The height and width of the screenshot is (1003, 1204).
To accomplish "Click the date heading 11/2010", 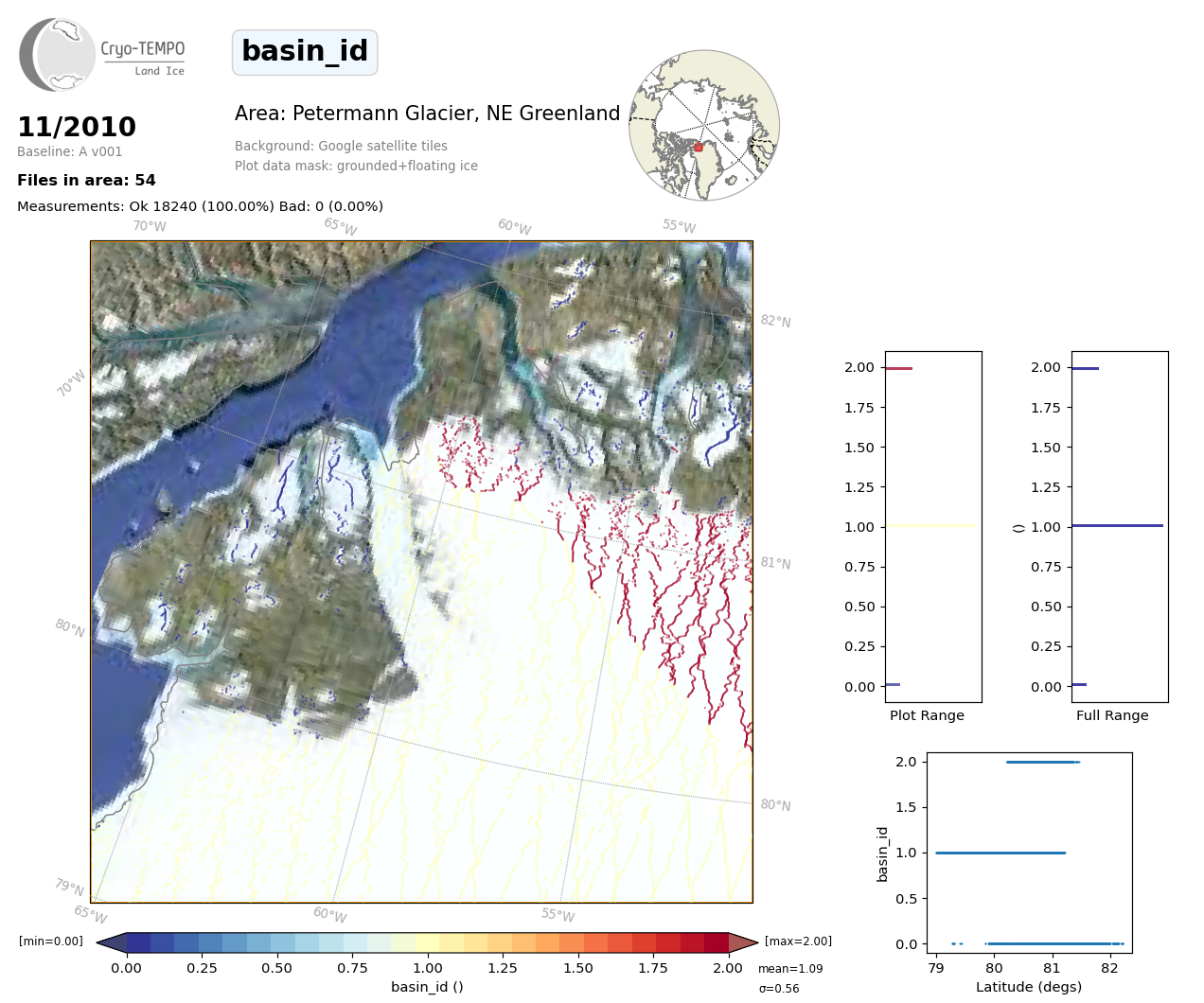I will 77,127.
